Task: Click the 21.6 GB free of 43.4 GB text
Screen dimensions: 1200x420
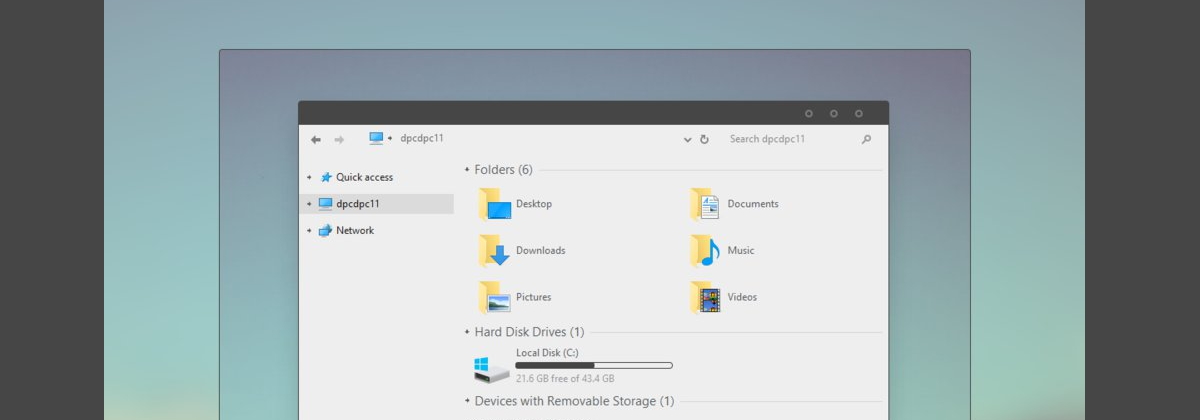Action: pyautogui.click(x=565, y=379)
